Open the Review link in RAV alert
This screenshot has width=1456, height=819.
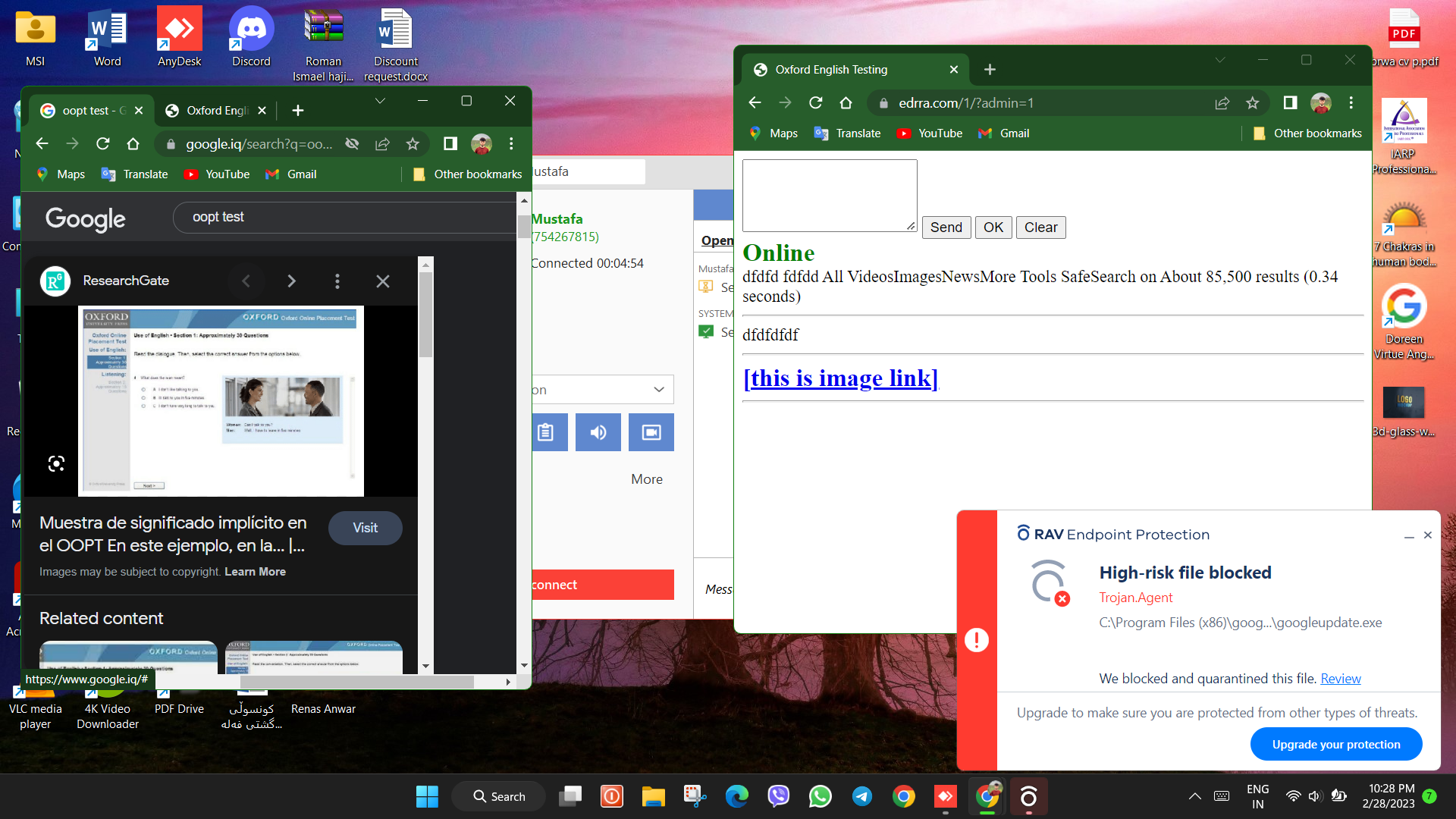[1341, 679]
